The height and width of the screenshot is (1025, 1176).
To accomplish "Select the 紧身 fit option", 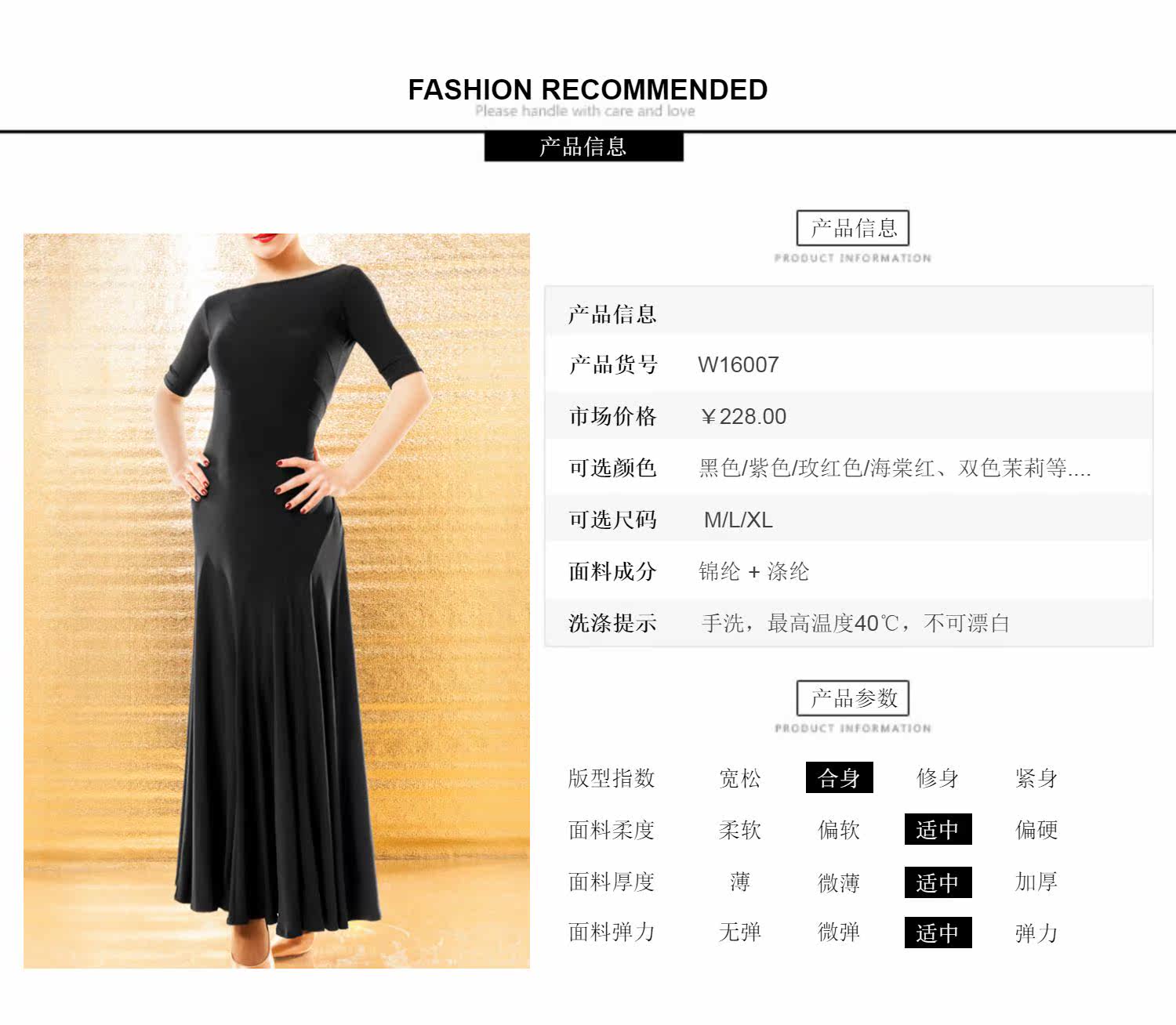I will [x=1036, y=778].
